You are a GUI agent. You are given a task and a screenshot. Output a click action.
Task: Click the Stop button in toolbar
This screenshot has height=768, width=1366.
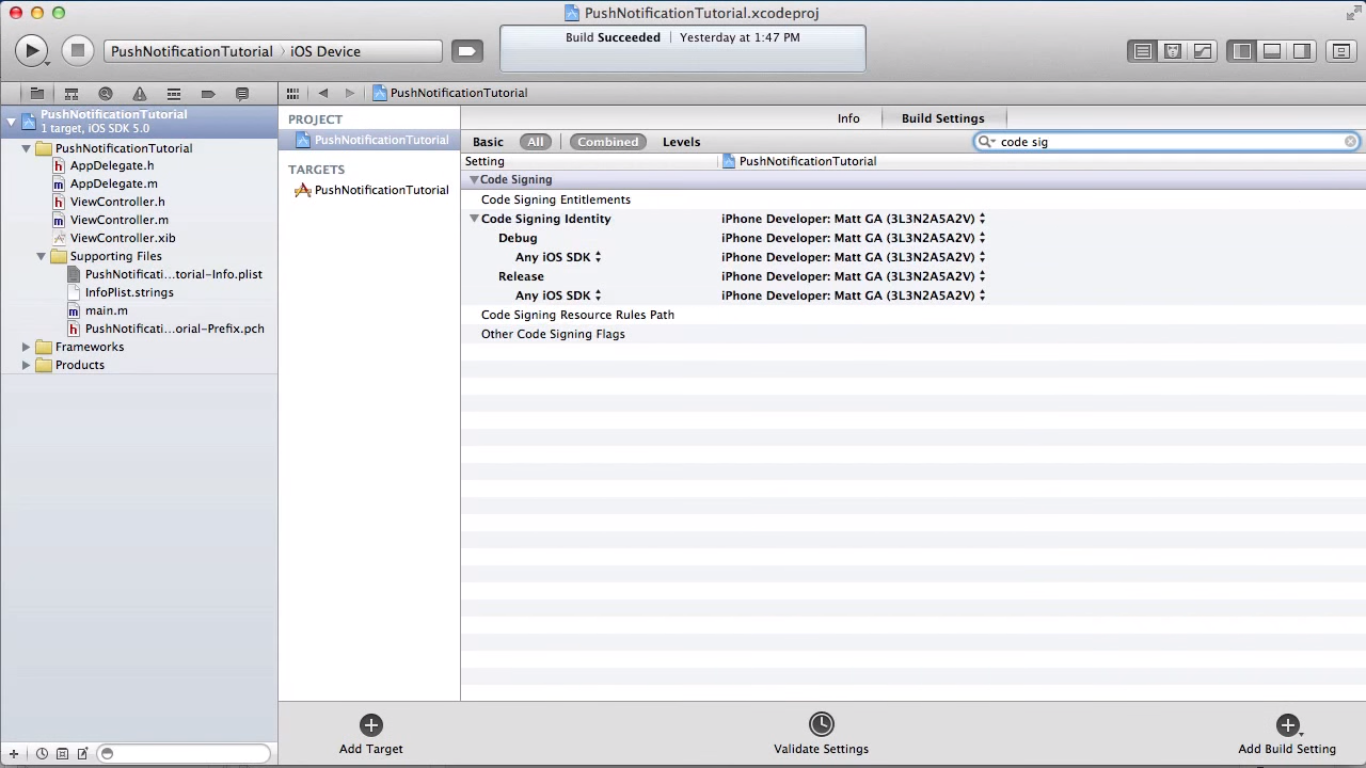(x=77, y=50)
